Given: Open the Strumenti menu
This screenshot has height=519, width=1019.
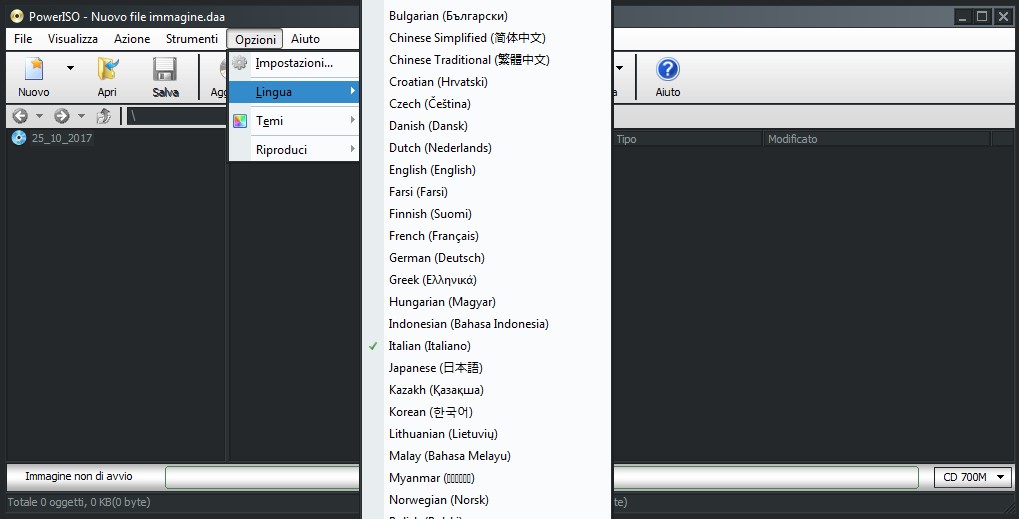Looking at the screenshot, I should click(192, 39).
